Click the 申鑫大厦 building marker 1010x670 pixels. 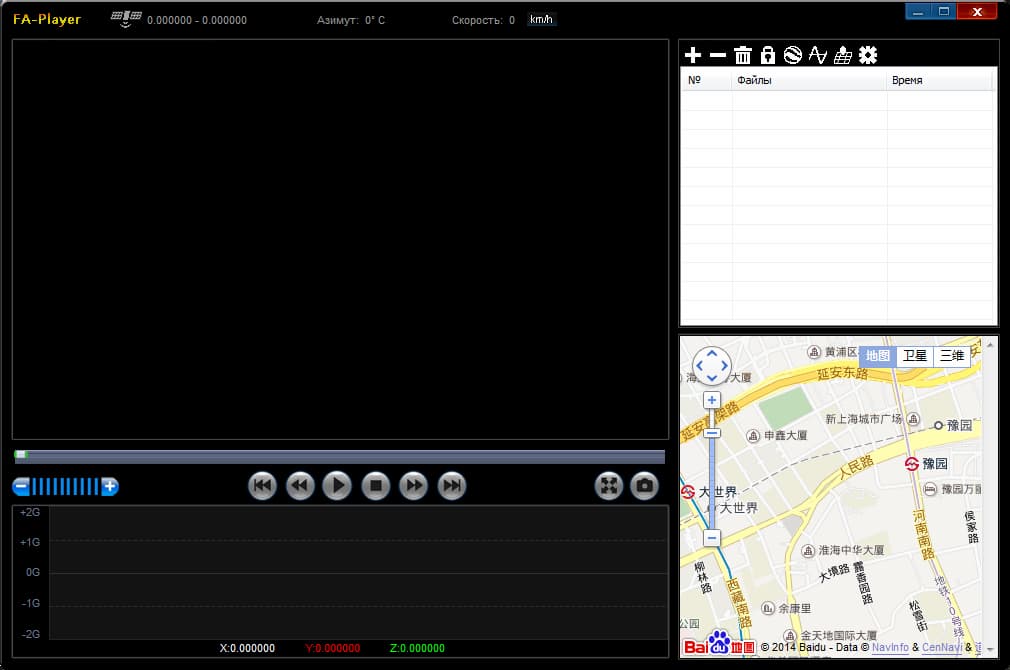click(753, 436)
